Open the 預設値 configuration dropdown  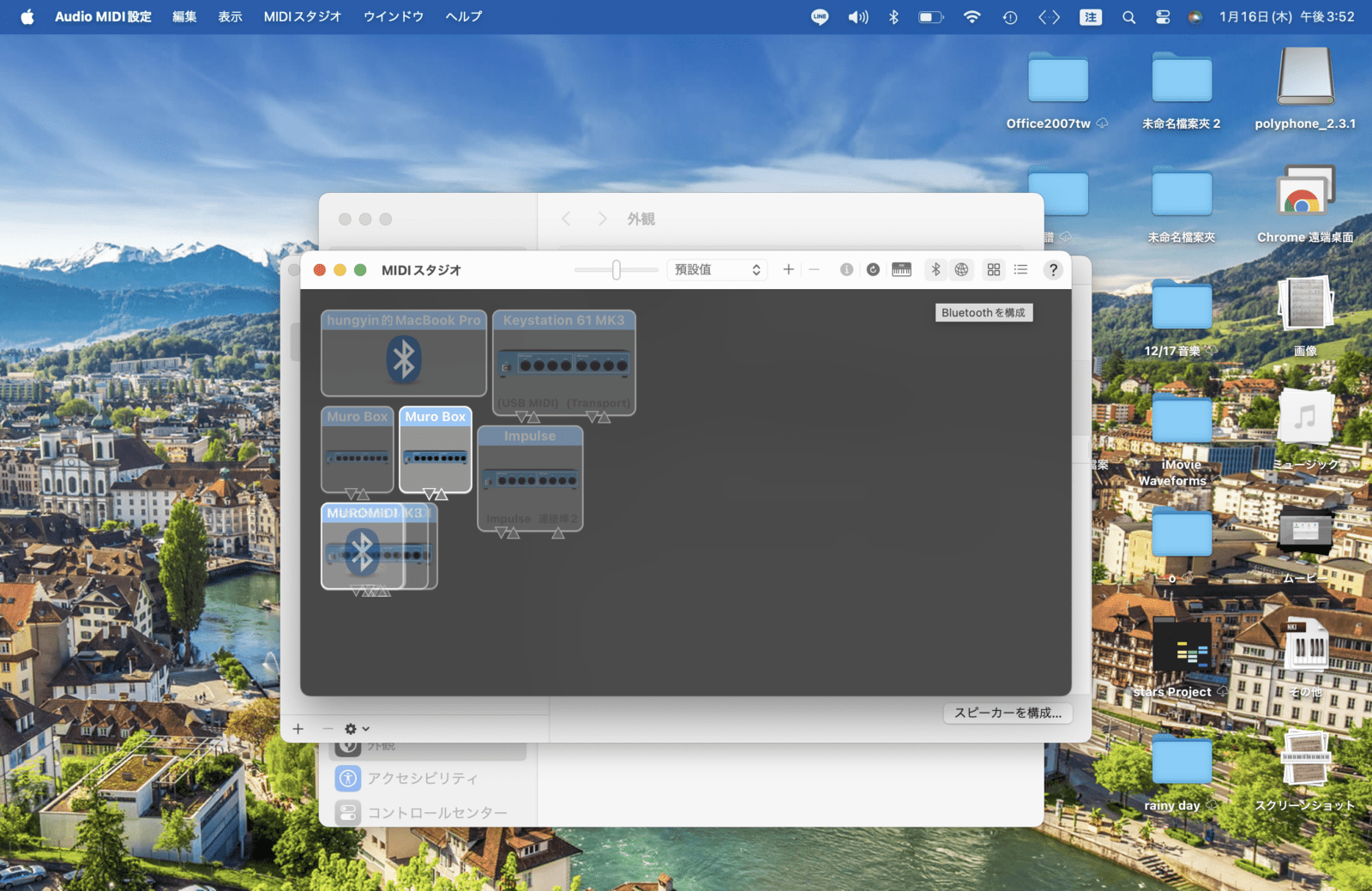point(717,269)
